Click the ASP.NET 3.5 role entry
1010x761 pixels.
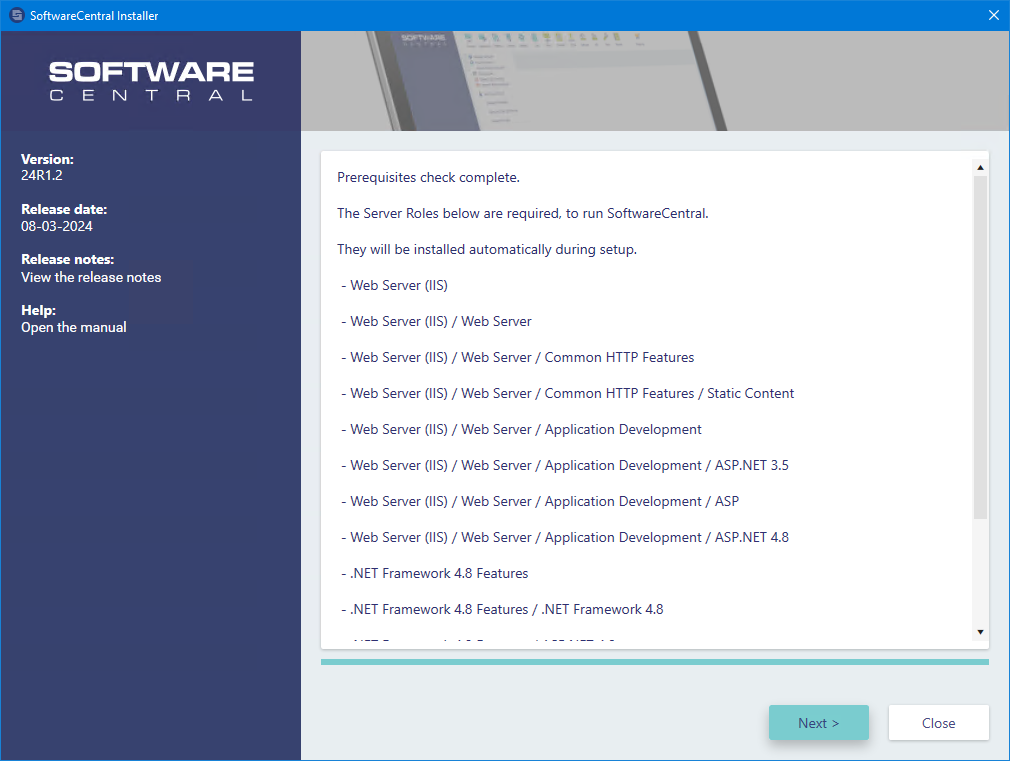tap(569, 466)
